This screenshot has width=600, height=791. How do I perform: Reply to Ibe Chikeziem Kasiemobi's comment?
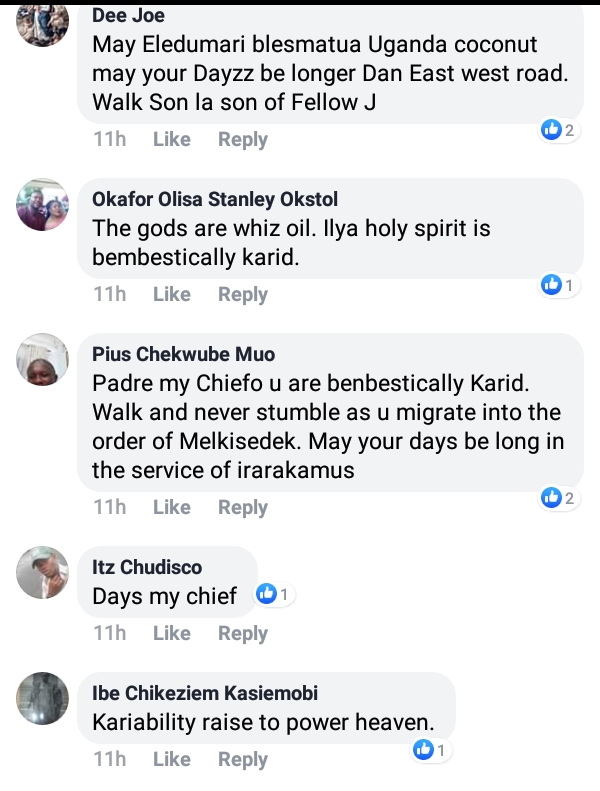click(242, 760)
